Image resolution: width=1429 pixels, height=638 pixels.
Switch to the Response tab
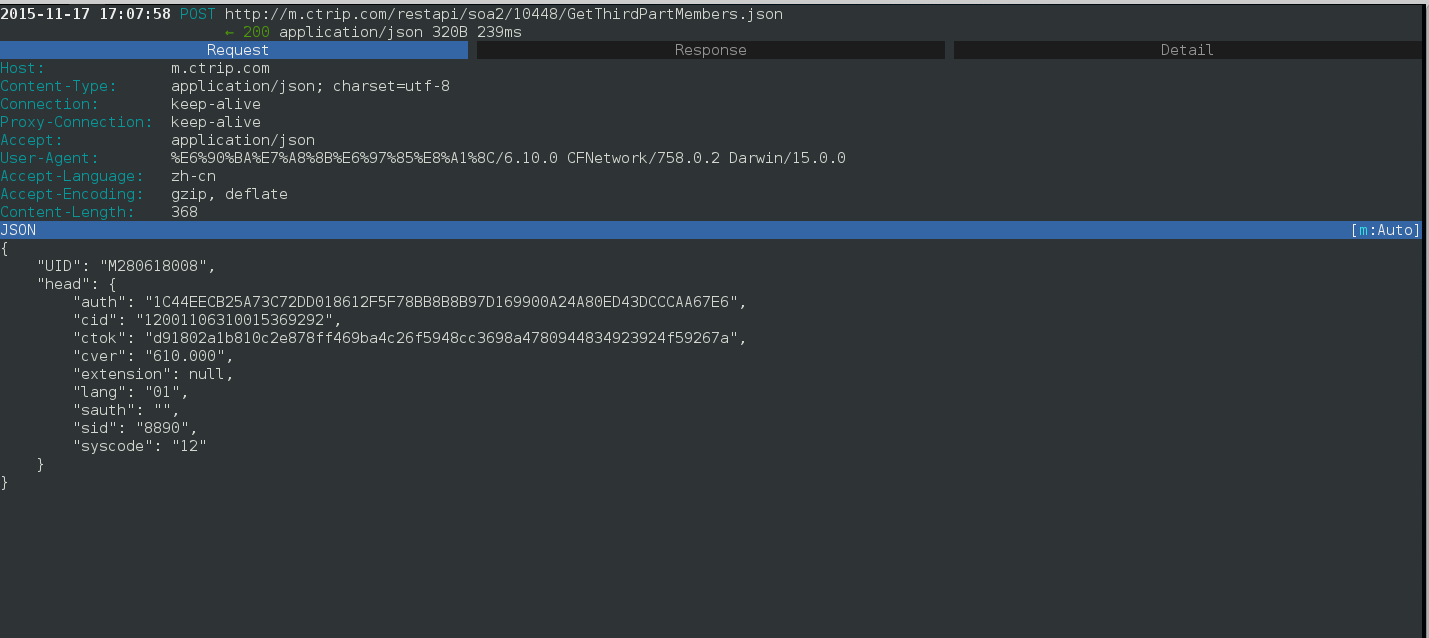pos(710,49)
